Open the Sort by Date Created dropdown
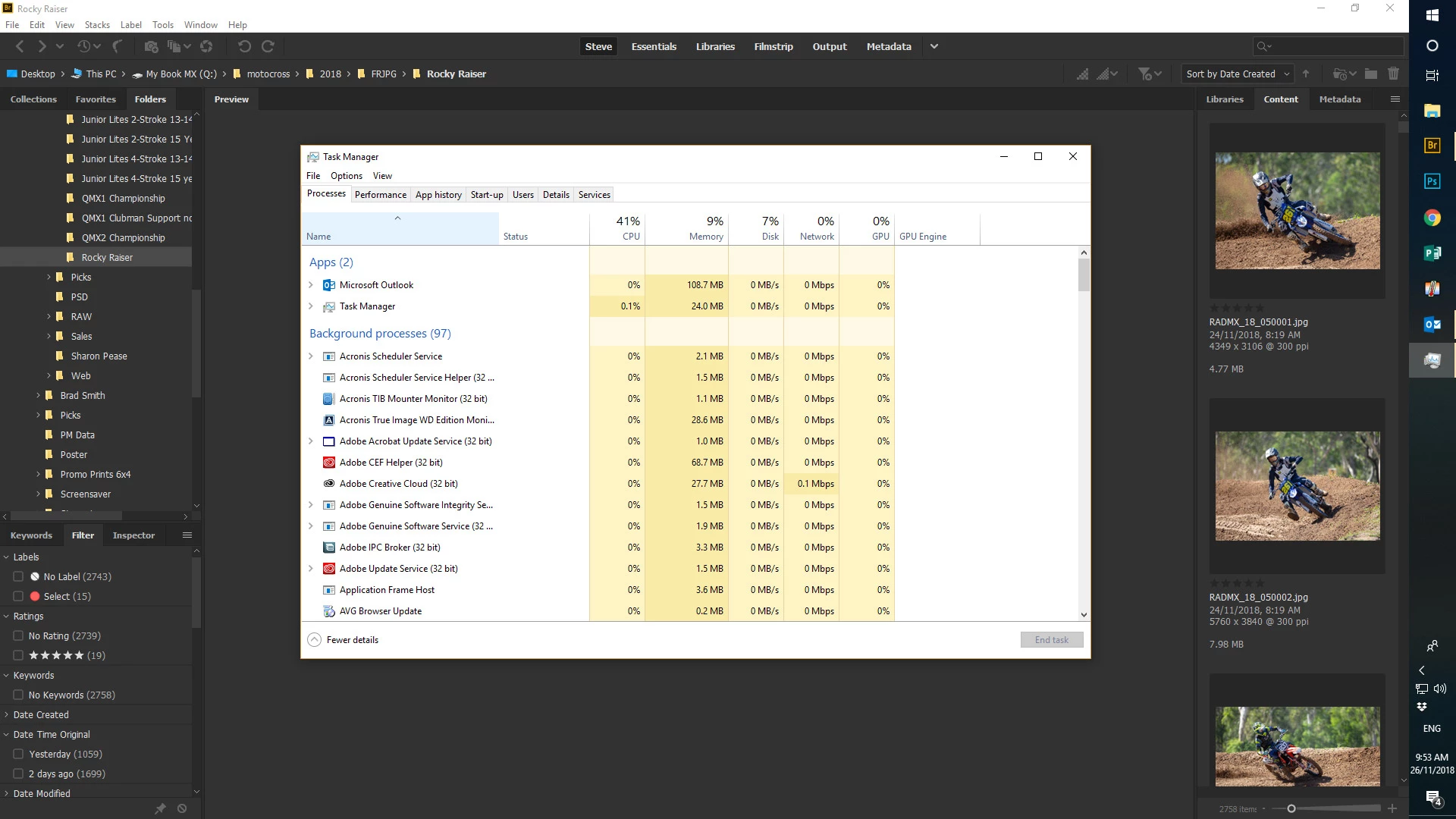The image size is (1456, 819). tap(1237, 74)
